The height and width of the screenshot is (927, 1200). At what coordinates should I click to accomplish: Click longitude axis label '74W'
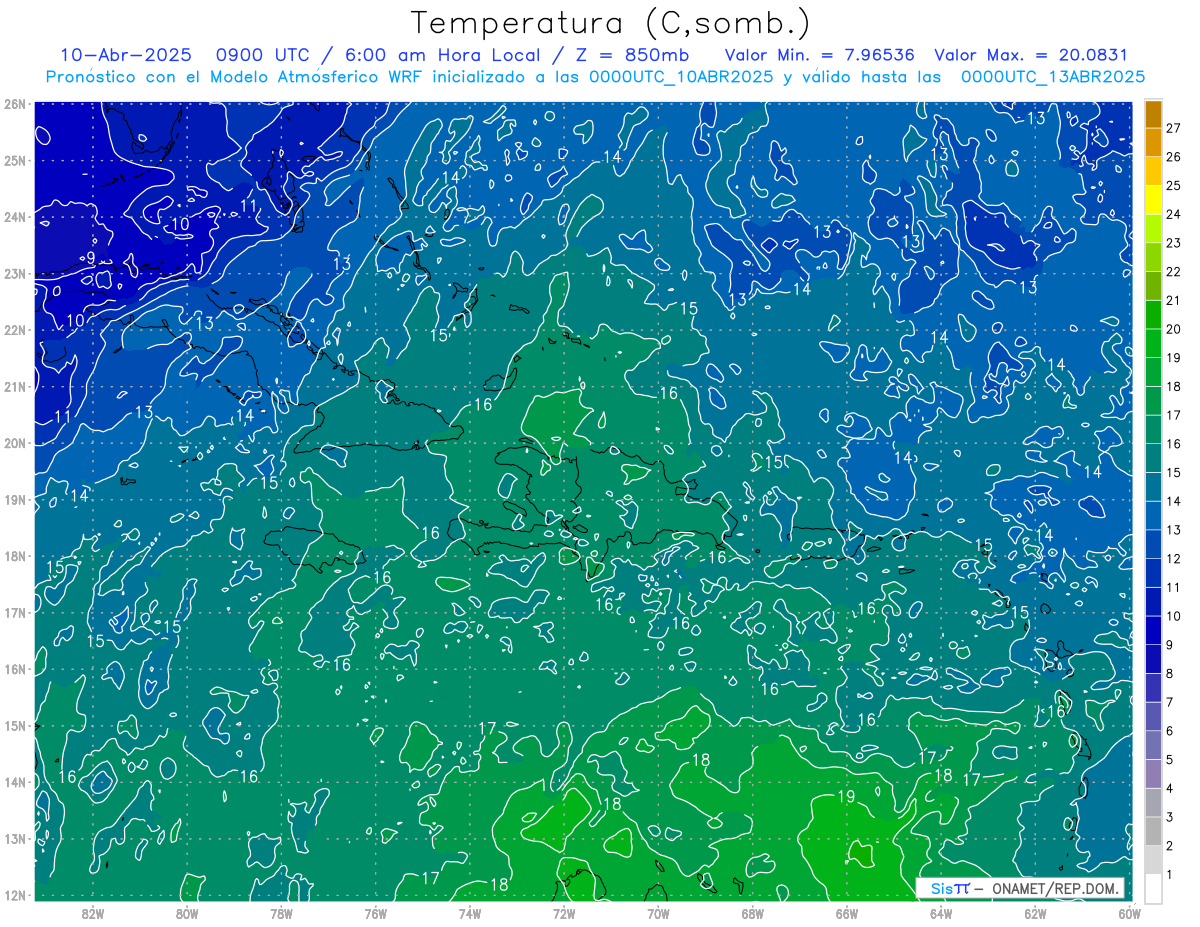pos(469,914)
